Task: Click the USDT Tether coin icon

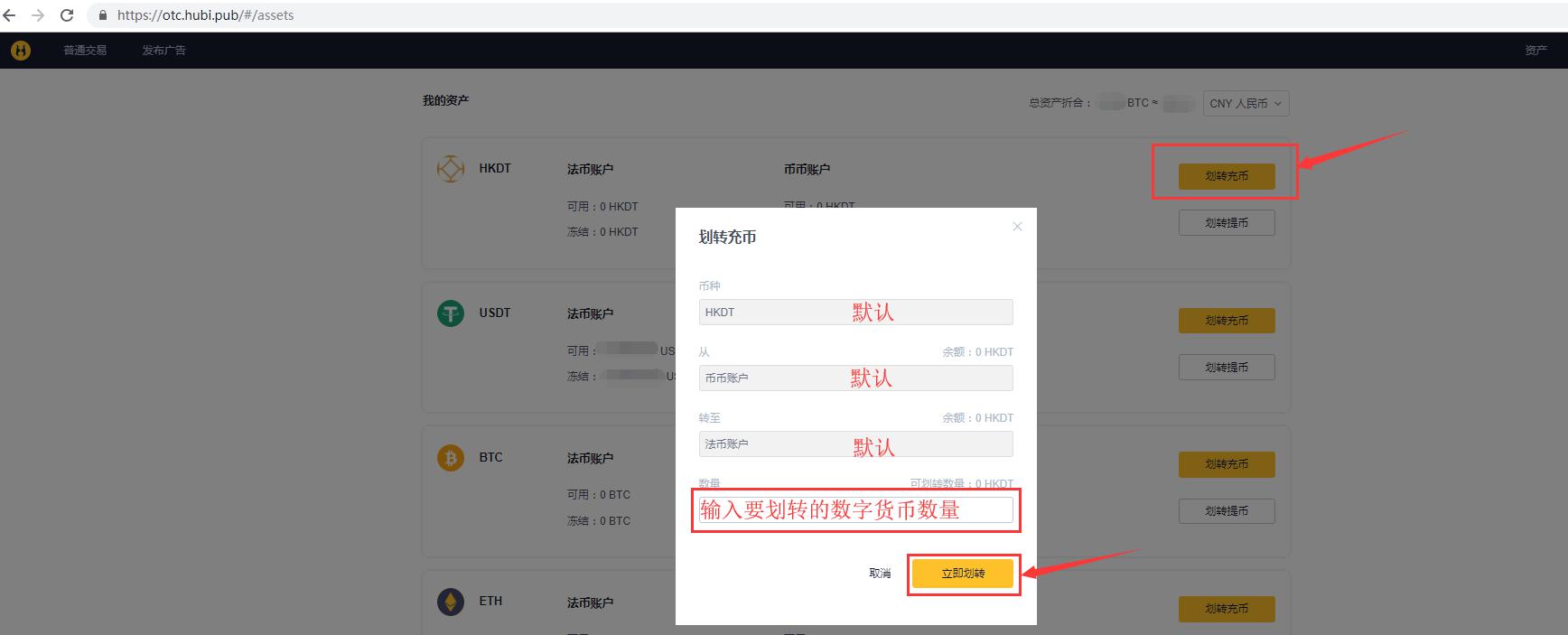Action: point(450,313)
